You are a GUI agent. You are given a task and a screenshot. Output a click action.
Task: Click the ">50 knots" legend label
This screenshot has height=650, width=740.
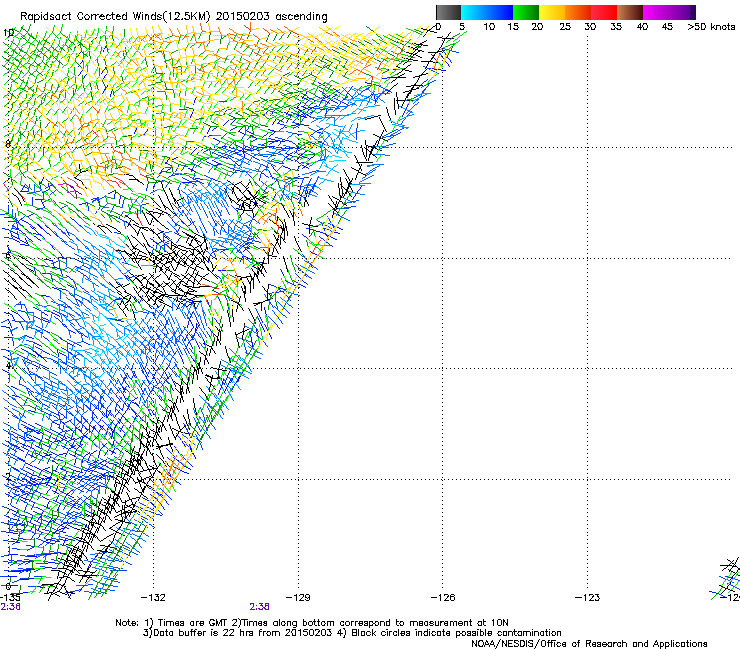[x=711, y=27]
